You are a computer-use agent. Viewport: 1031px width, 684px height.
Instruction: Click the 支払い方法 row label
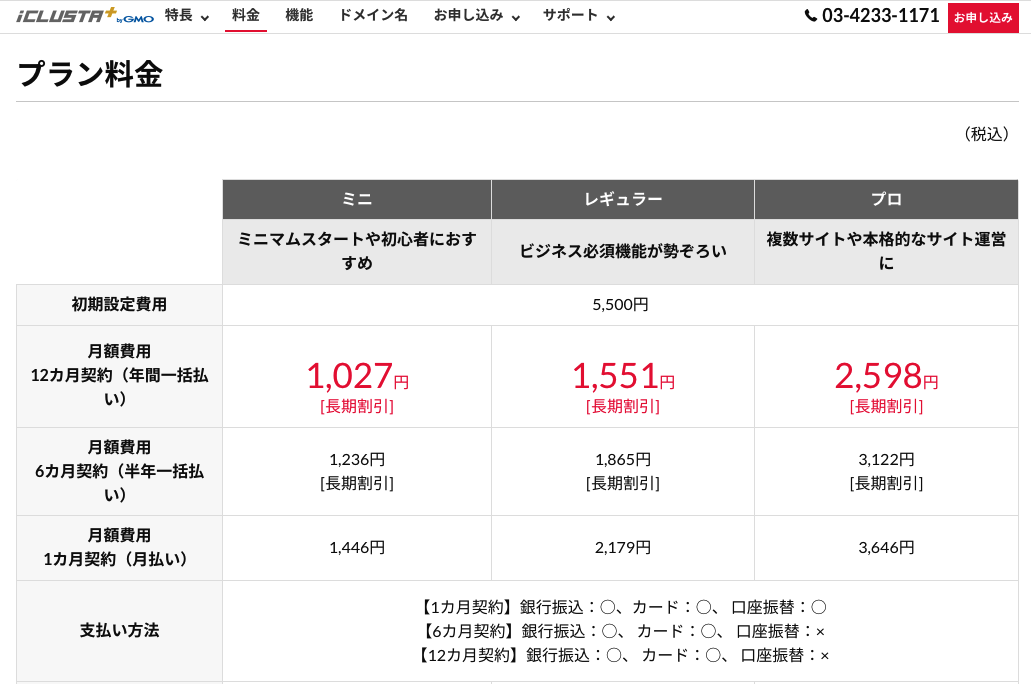[x=119, y=631]
